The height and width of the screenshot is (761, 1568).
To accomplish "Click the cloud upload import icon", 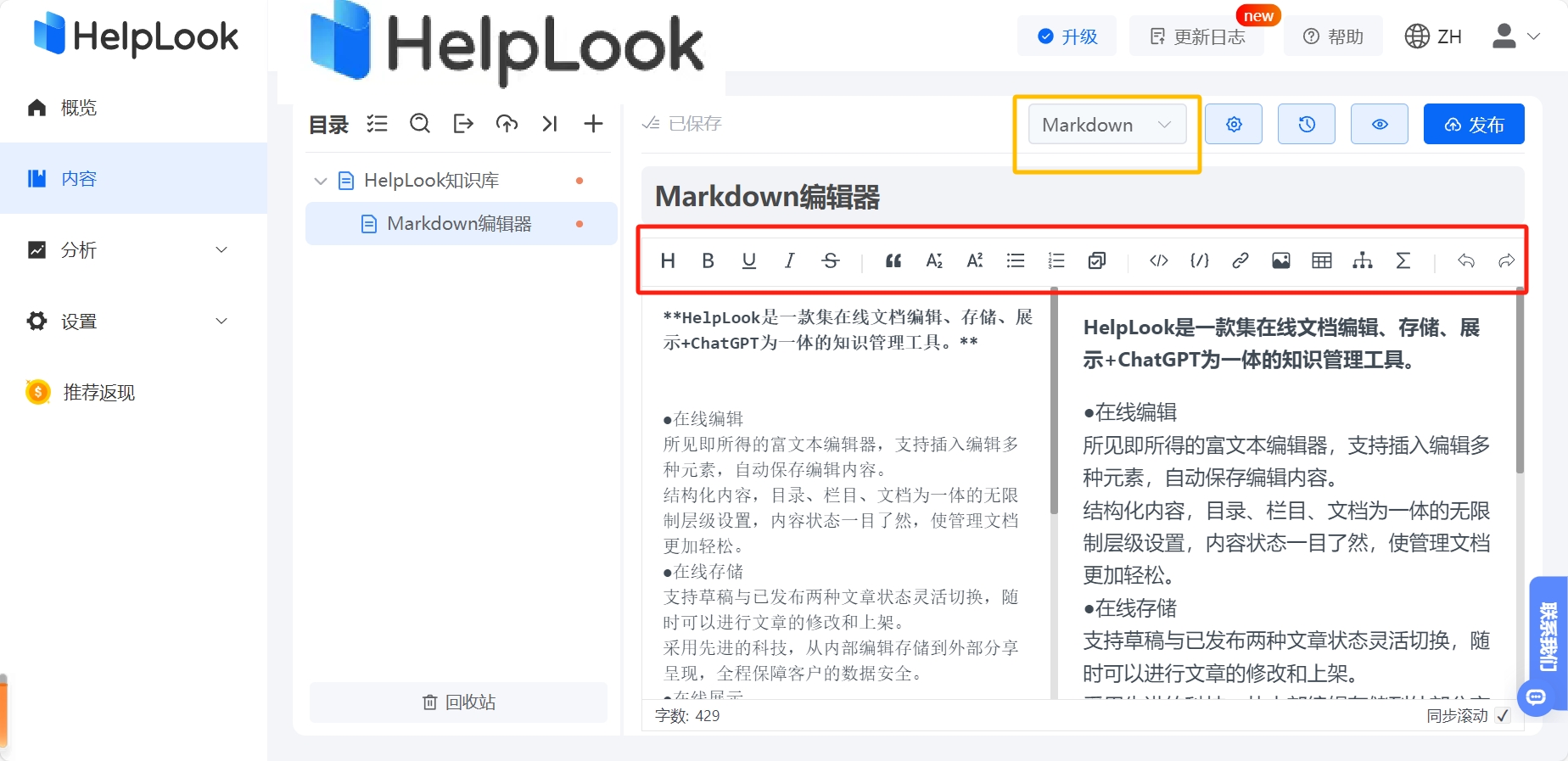I will (x=507, y=124).
